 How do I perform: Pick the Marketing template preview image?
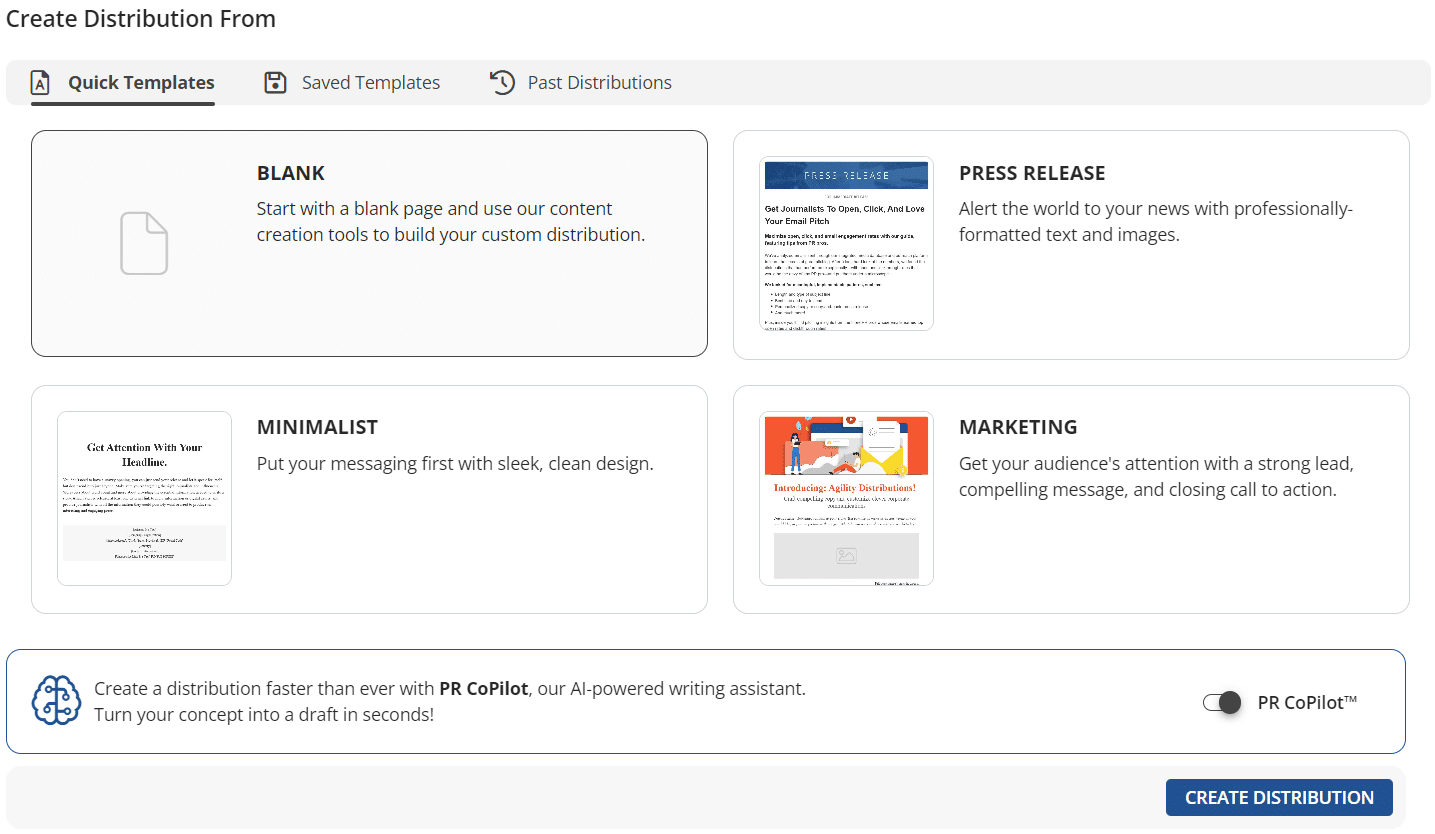point(846,498)
